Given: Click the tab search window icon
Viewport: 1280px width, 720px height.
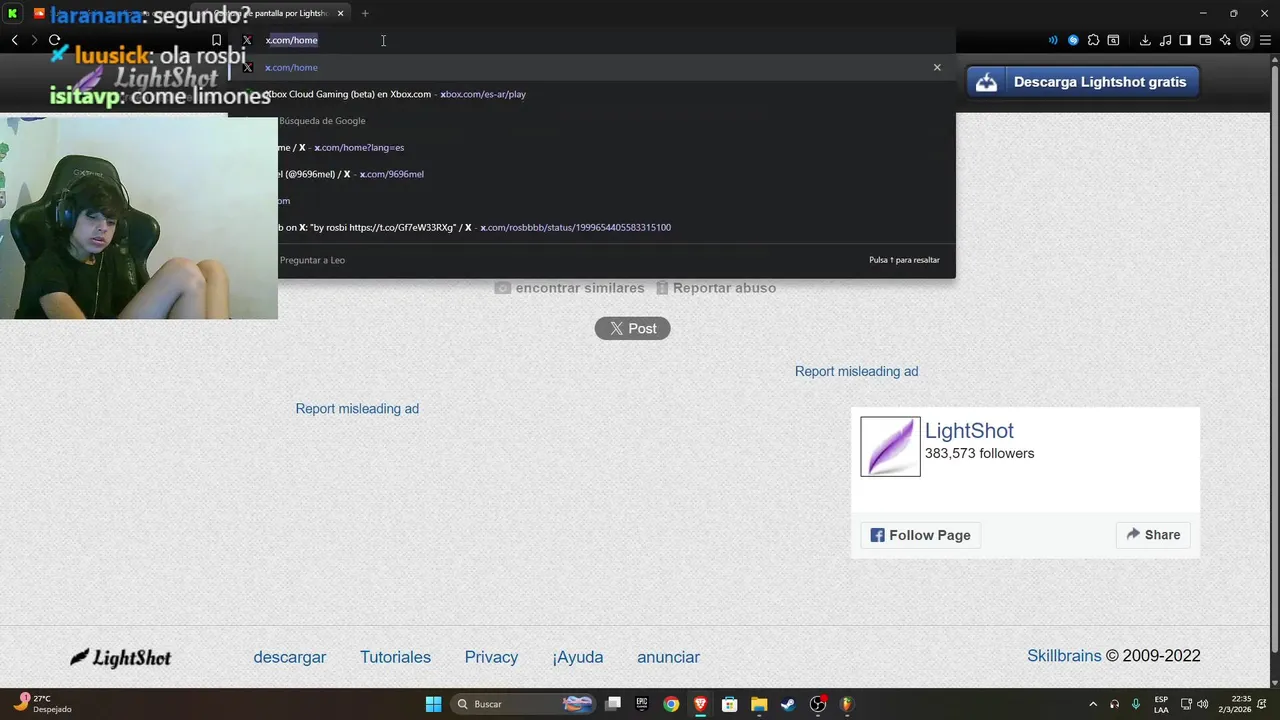Looking at the screenshot, I should (1113, 40).
